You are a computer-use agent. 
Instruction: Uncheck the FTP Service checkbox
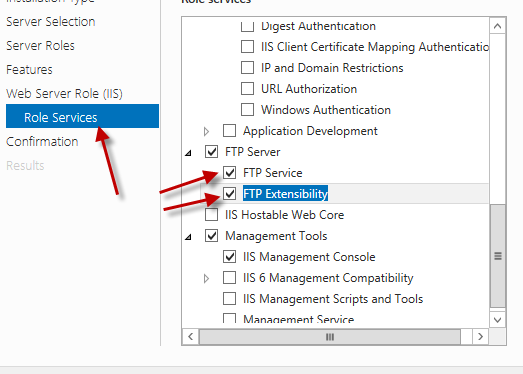click(229, 173)
